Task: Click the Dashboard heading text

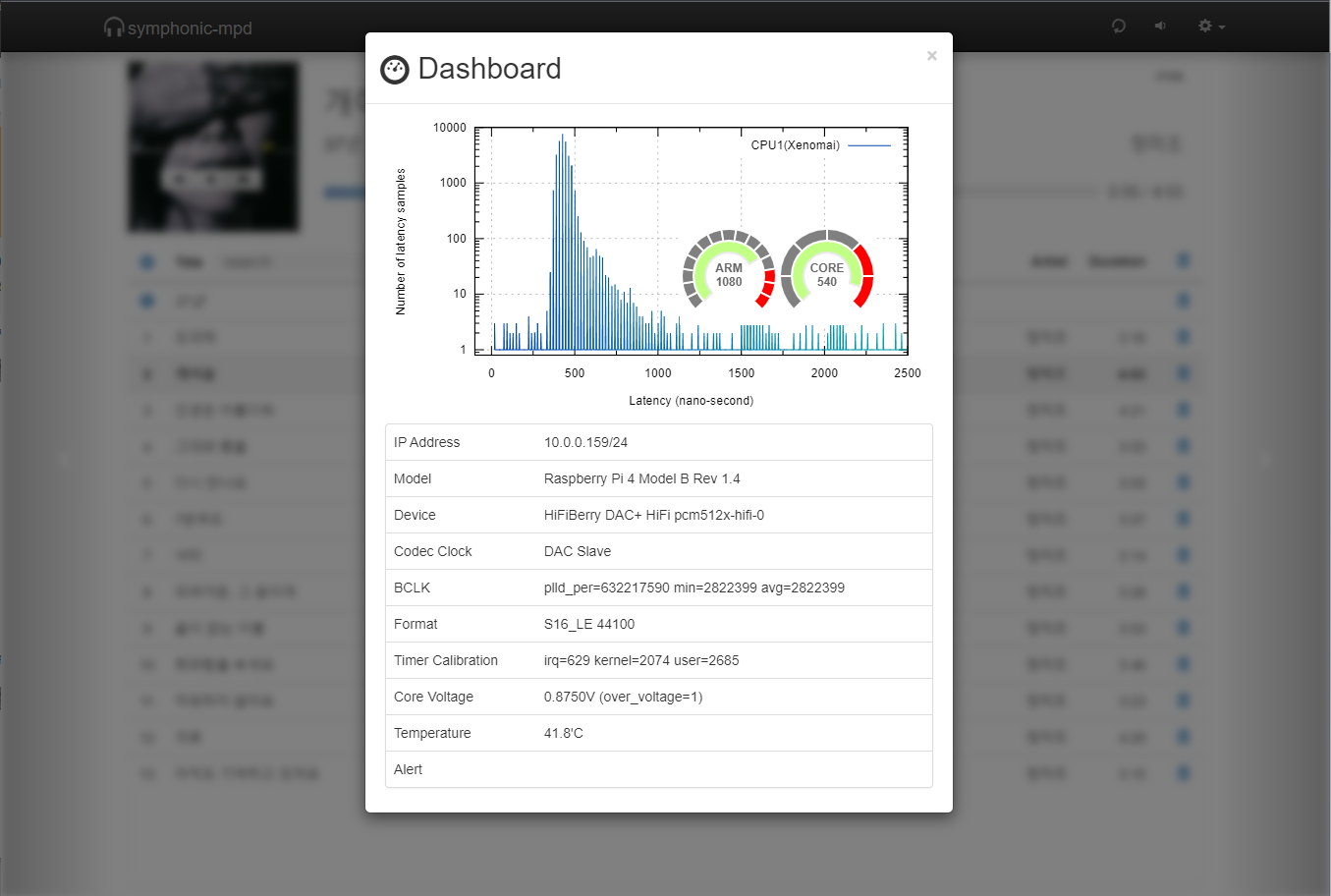Action: (489, 69)
